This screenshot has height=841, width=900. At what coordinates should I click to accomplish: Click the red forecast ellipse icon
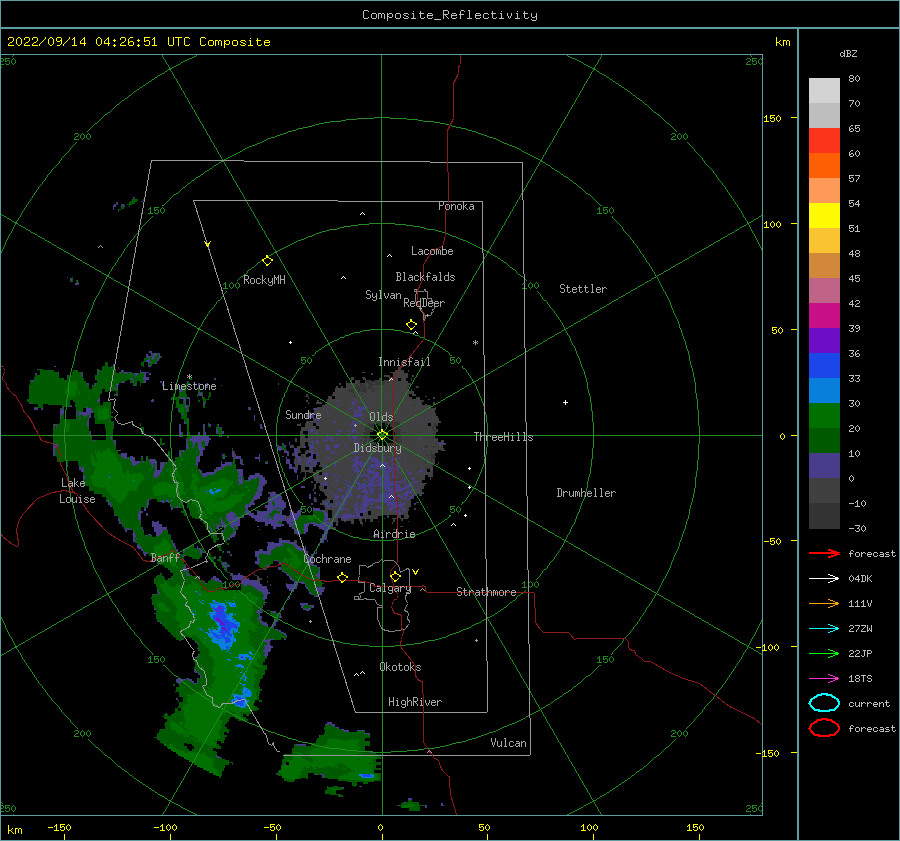tap(824, 728)
